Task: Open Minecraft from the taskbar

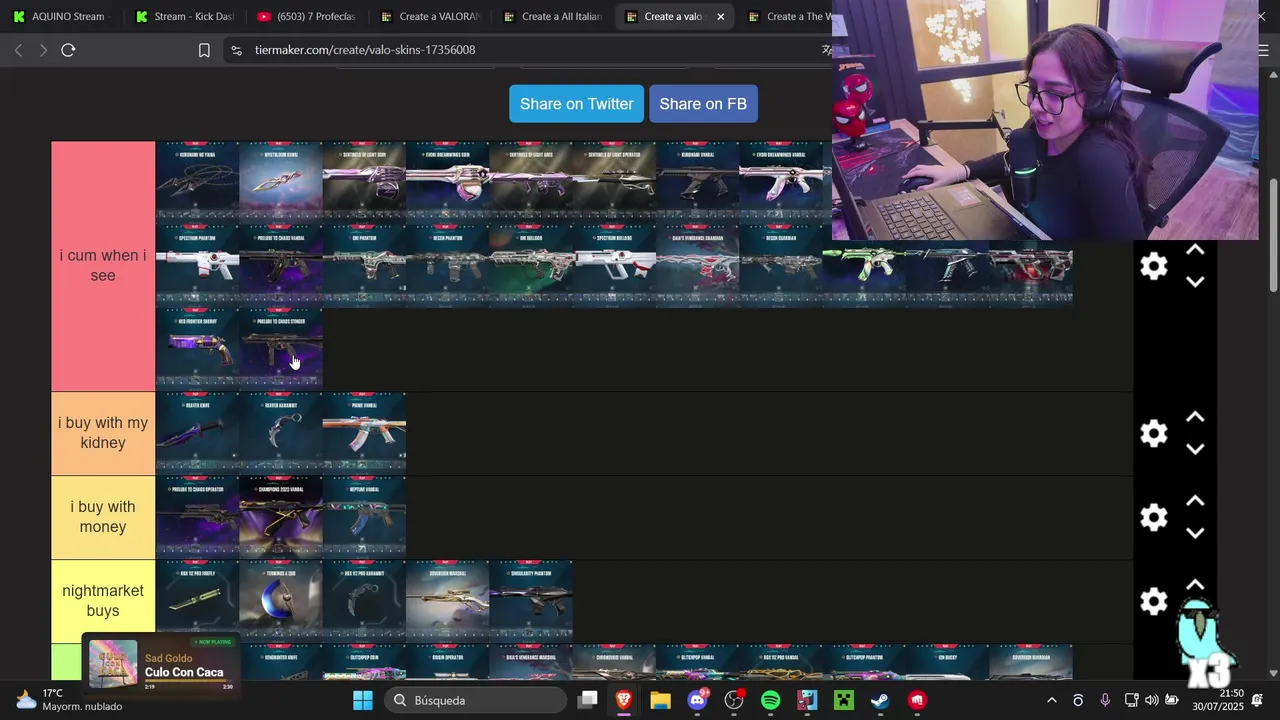Action: pos(844,700)
